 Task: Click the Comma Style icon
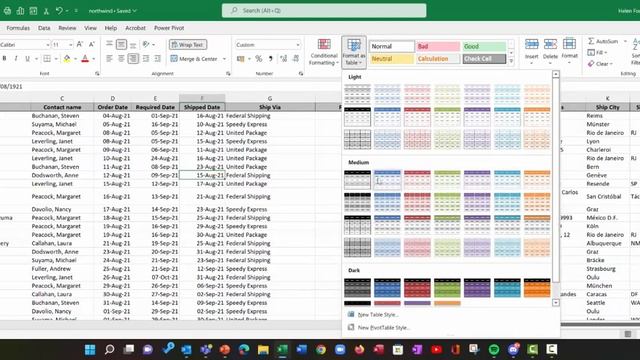[270, 59]
